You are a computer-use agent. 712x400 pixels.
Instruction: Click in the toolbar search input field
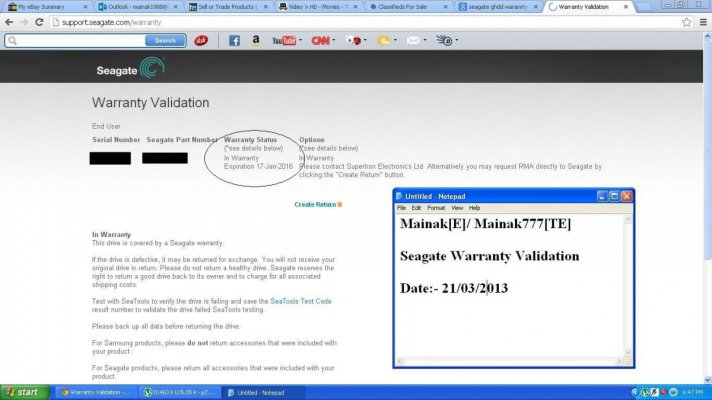(x=81, y=41)
